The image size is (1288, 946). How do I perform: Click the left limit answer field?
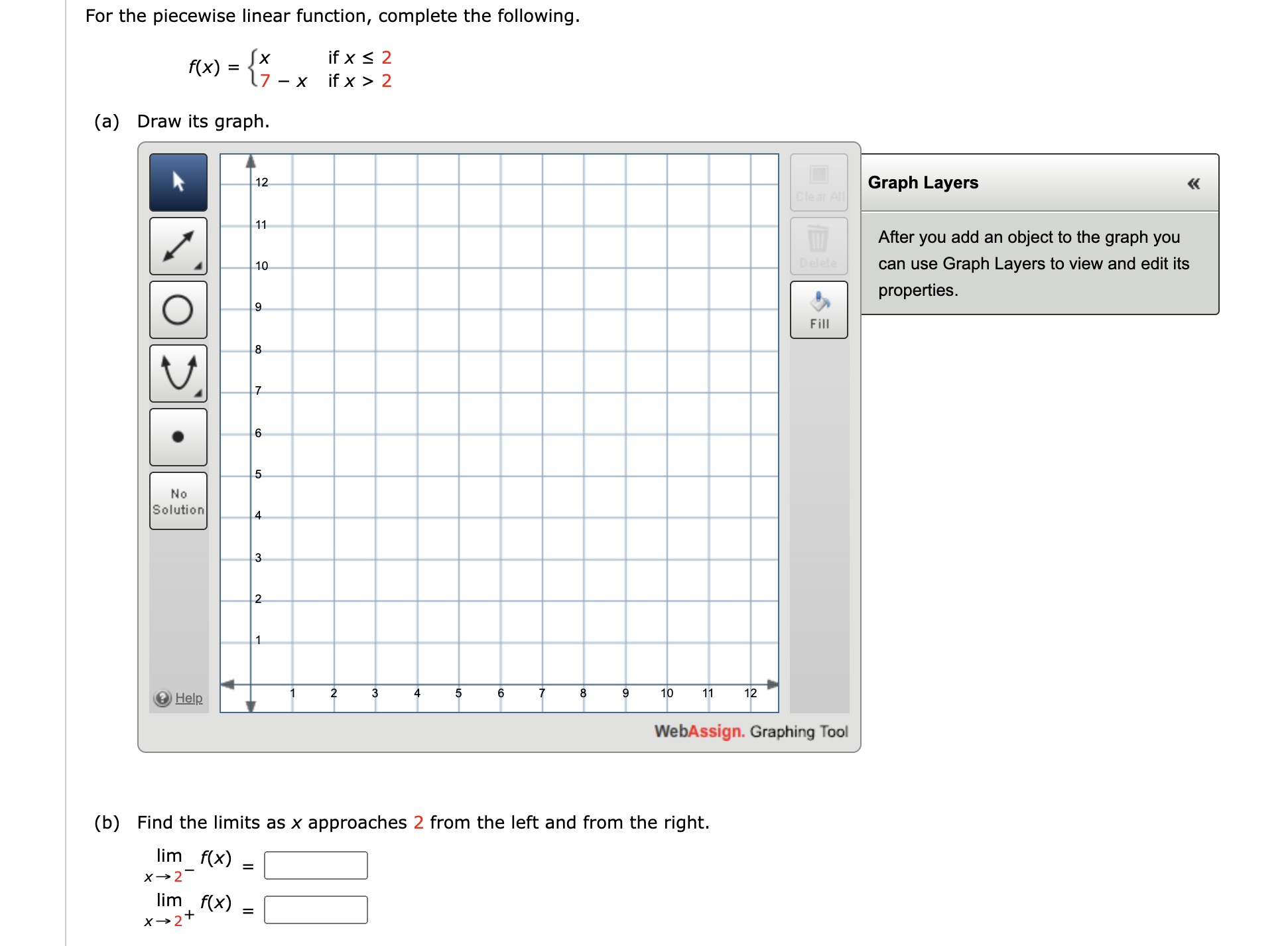pos(316,865)
